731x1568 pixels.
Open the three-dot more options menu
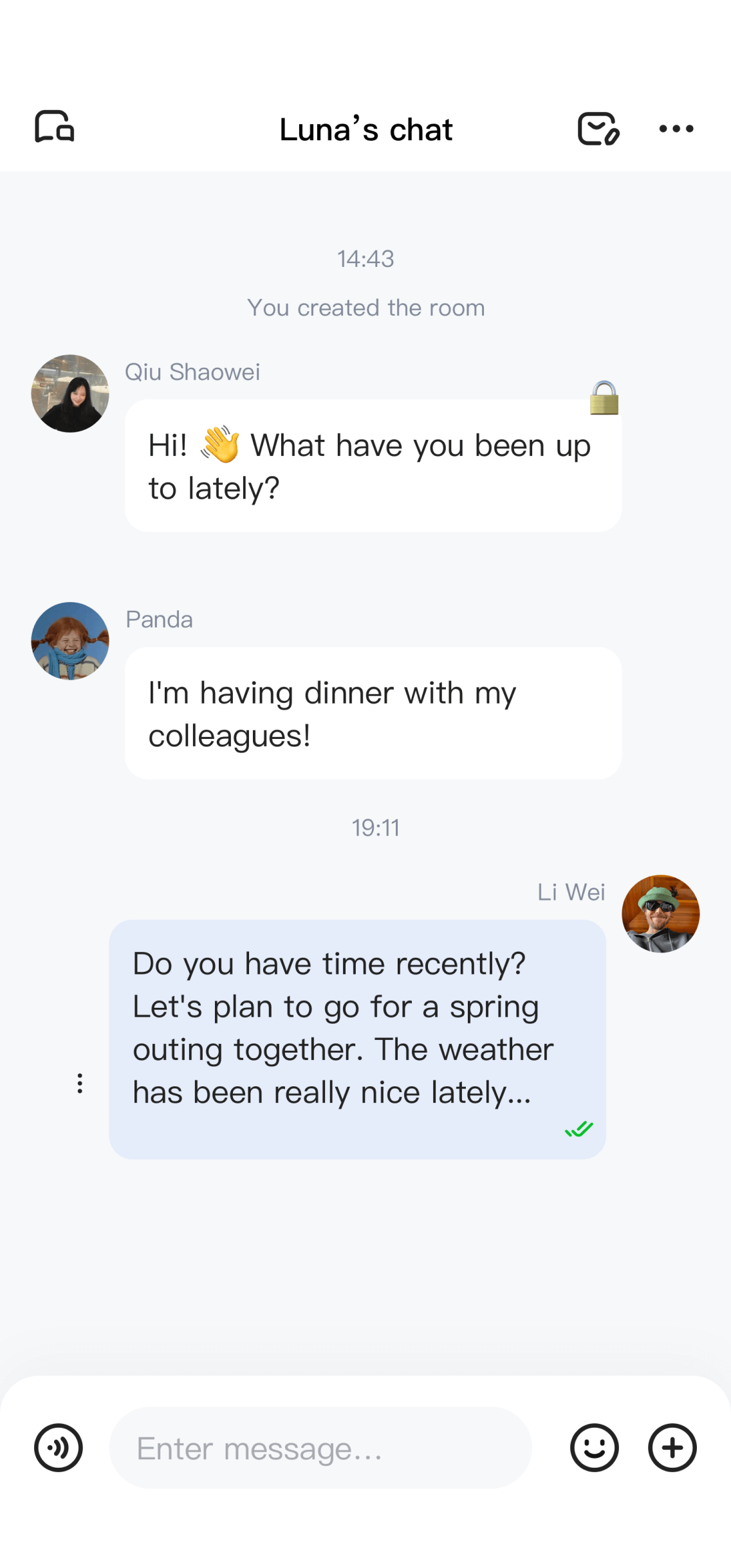[676, 129]
